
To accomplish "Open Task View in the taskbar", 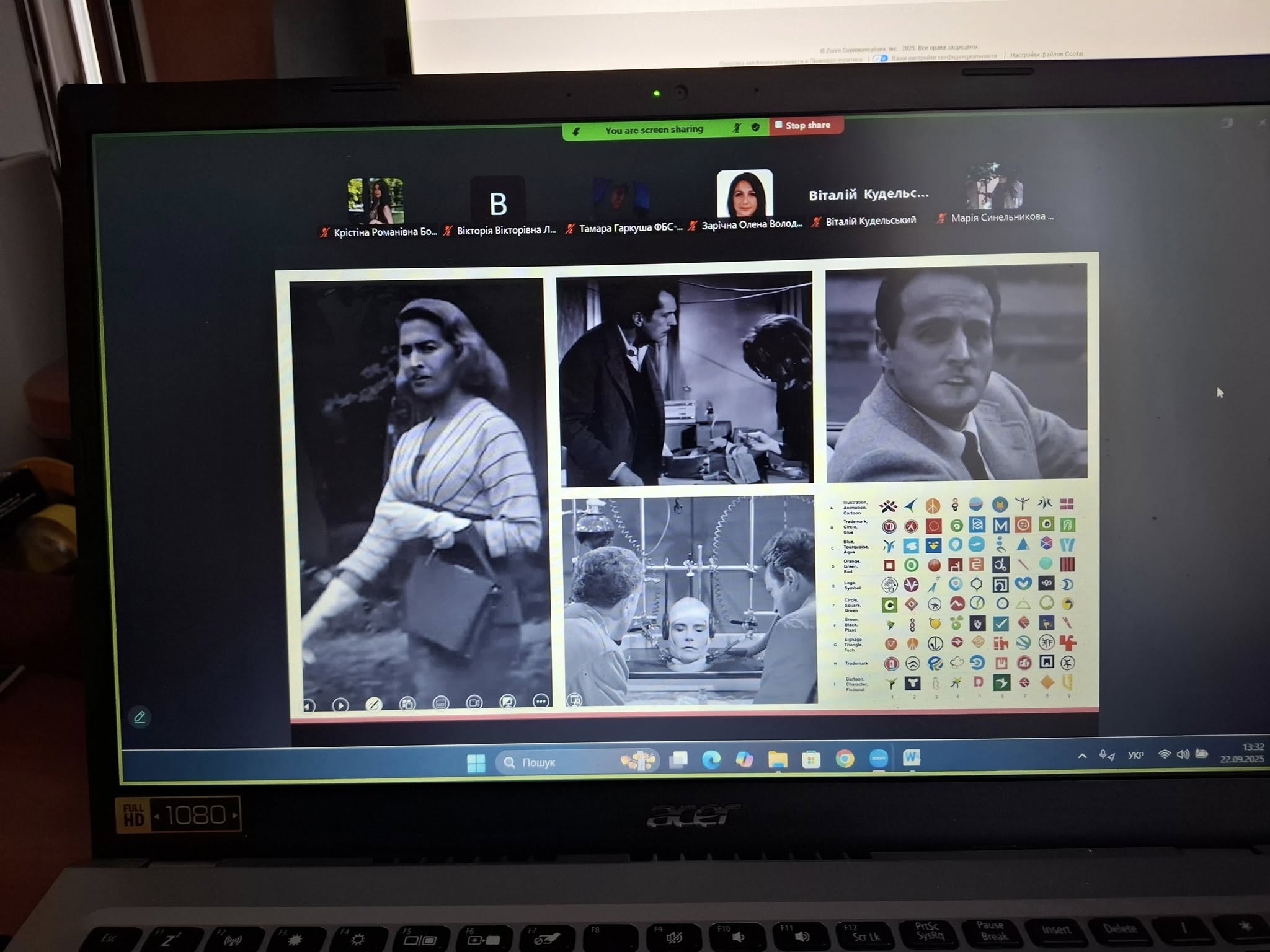I will 679,760.
